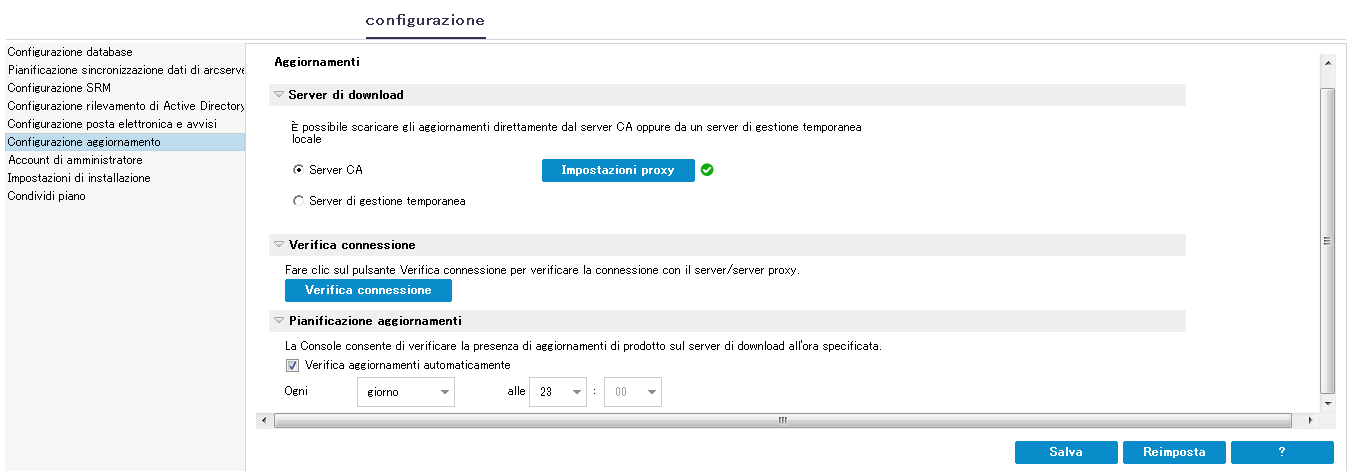The height and width of the screenshot is (471, 1349).
Task: Collapse the Server di download section
Action: (x=279, y=95)
